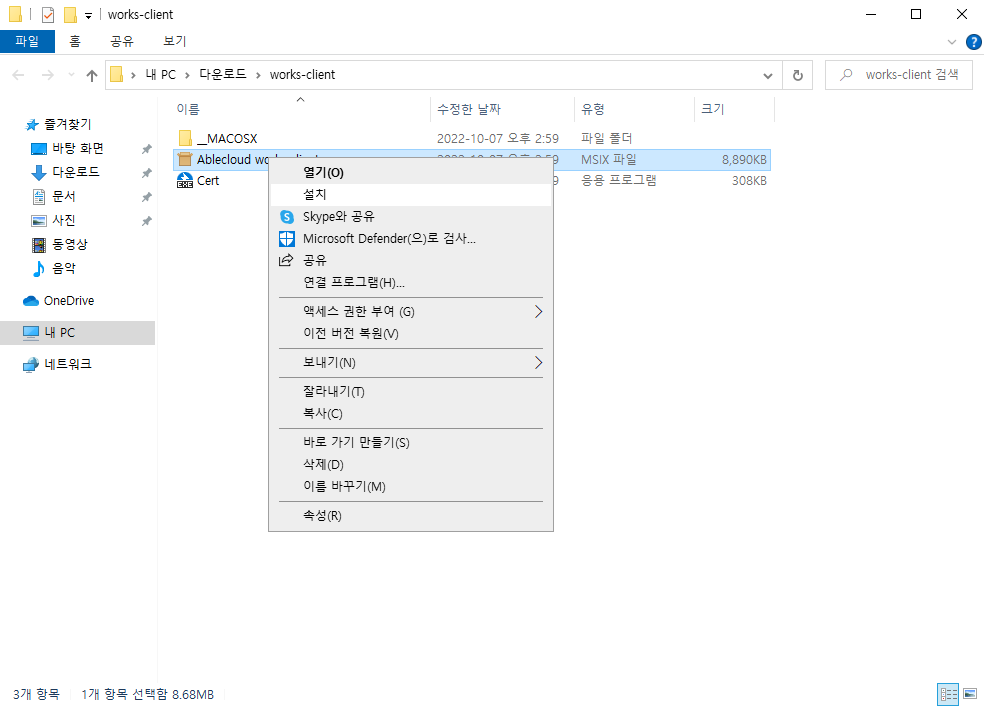Open the __MACOSX folder icon
Viewport: 984px width, 706px height.
tap(187, 137)
